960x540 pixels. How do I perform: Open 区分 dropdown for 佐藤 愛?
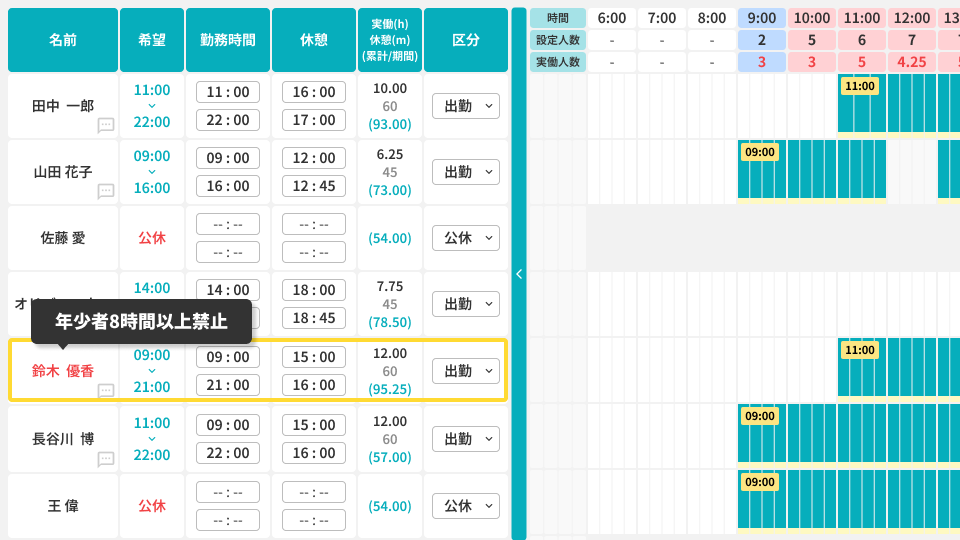pyautogui.click(x=466, y=238)
